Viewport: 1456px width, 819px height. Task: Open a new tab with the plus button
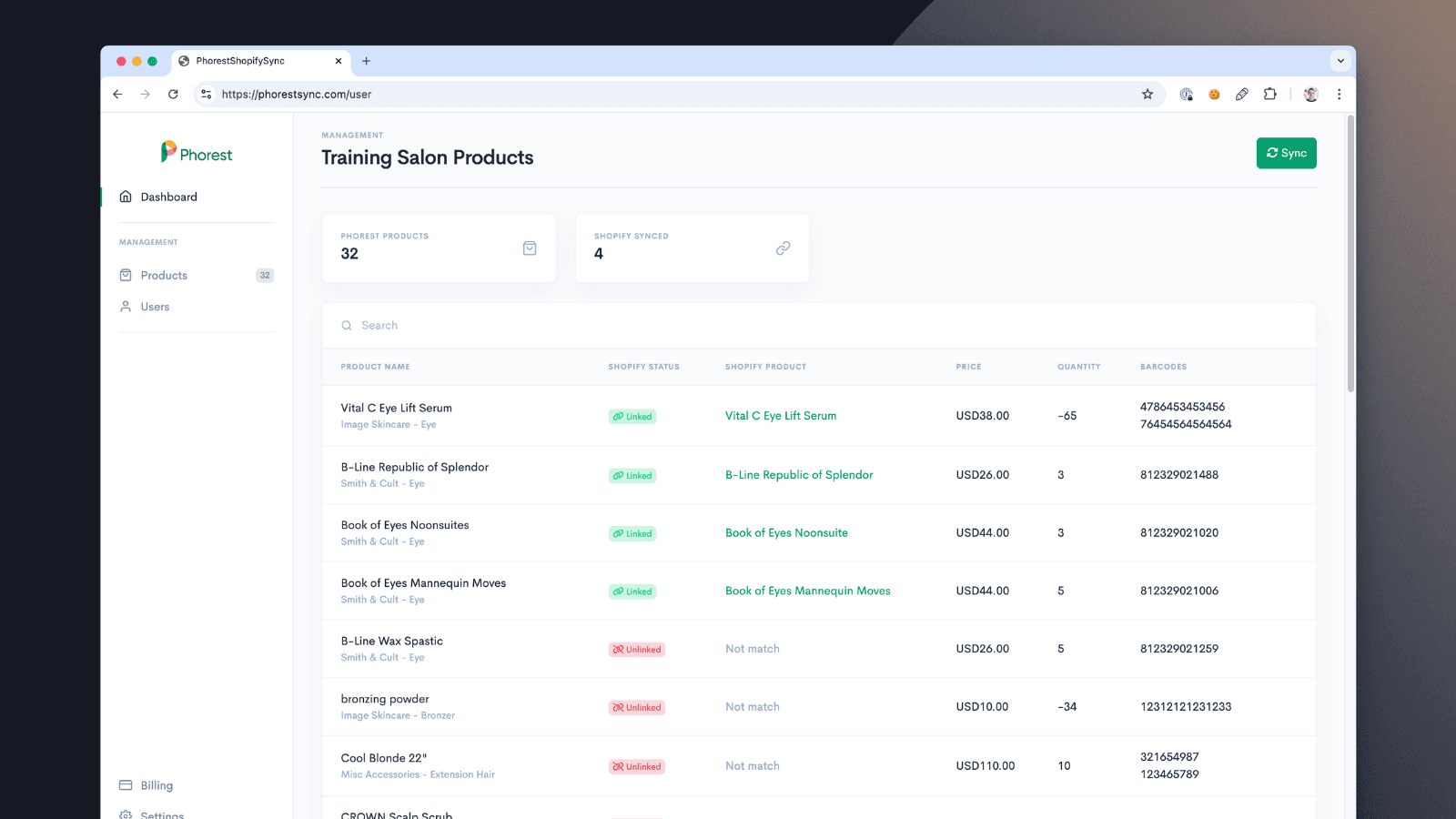(x=366, y=61)
